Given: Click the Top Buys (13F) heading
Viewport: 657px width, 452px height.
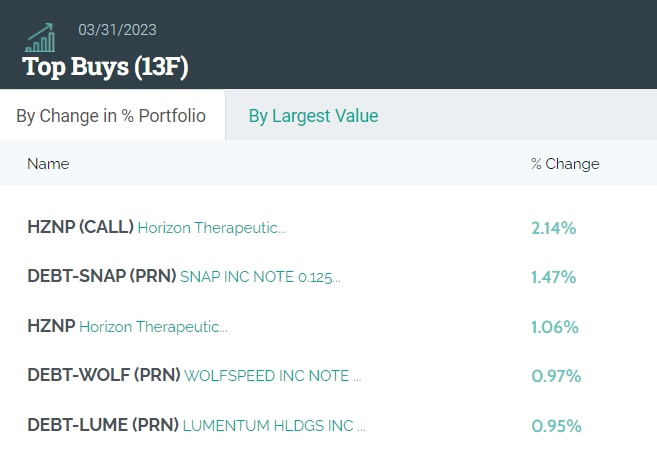Looking at the screenshot, I should [105, 67].
